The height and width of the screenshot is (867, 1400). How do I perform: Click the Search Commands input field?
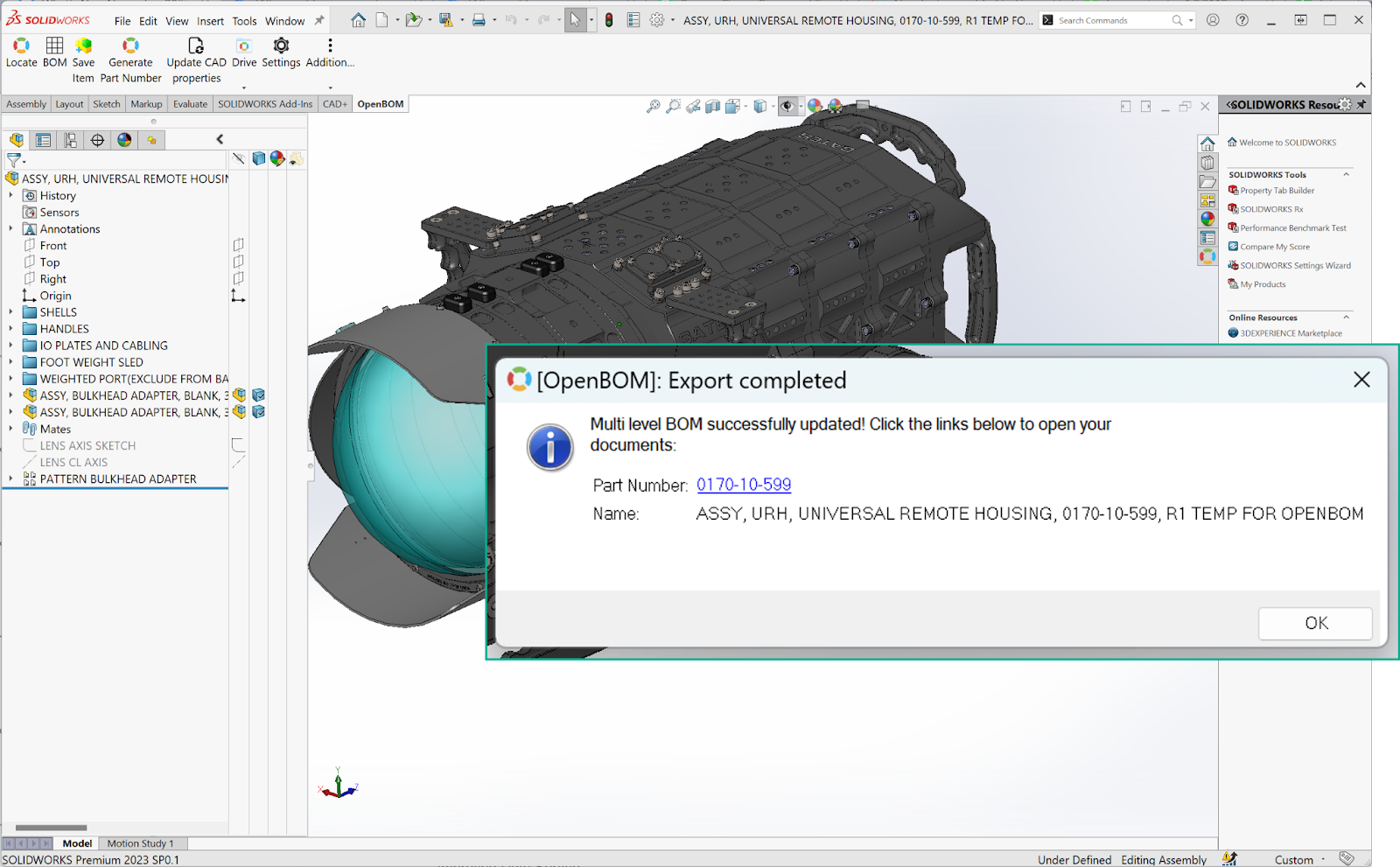pyautogui.click(x=1112, y=20)
